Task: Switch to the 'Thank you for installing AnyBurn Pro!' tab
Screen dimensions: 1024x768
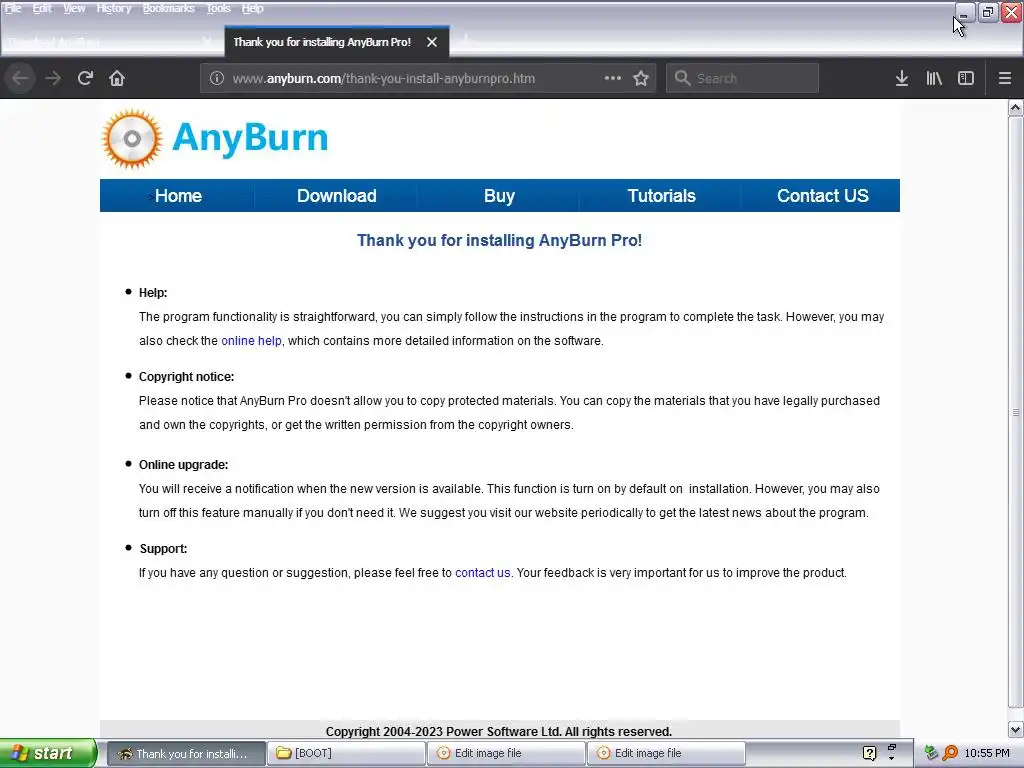Action: pyautogui.click(x=322, y=42)
